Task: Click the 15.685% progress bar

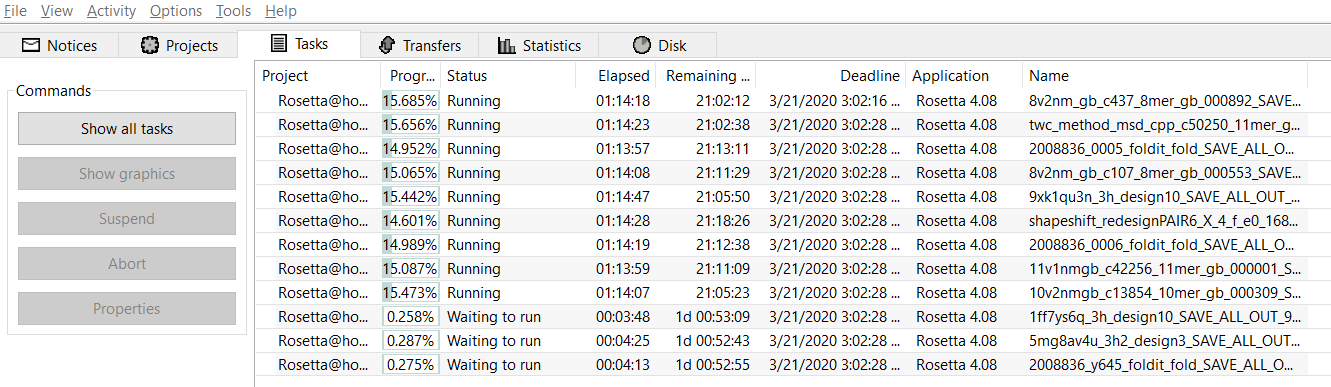Action: [x=411, y=101]
